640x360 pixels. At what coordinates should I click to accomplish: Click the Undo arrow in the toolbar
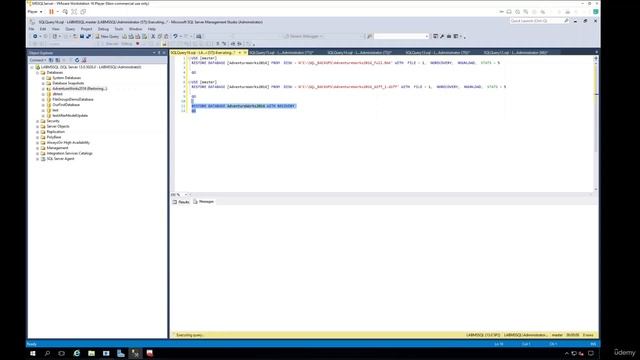pos(175,36)
